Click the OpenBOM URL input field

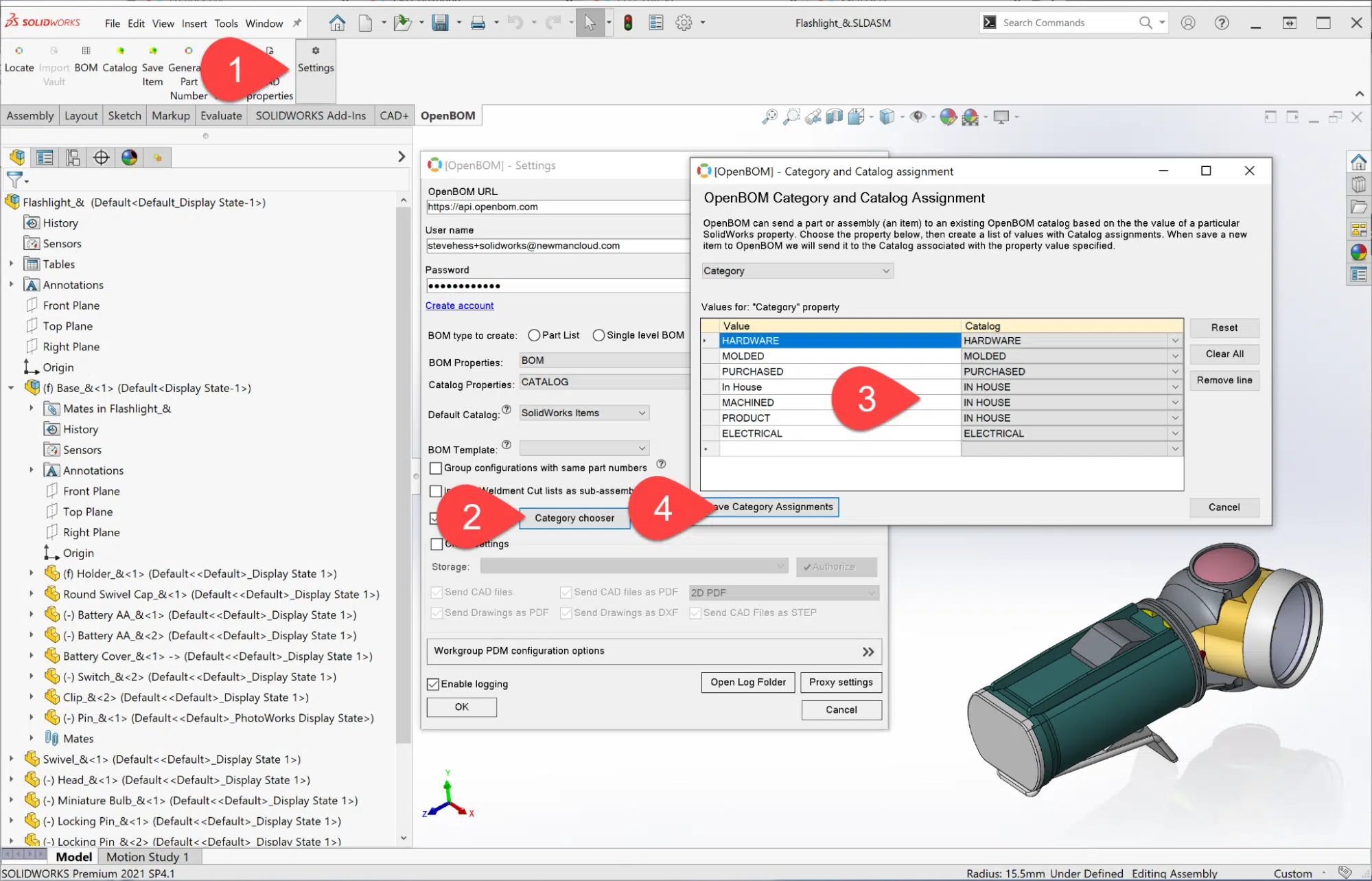tap(558, 207)
